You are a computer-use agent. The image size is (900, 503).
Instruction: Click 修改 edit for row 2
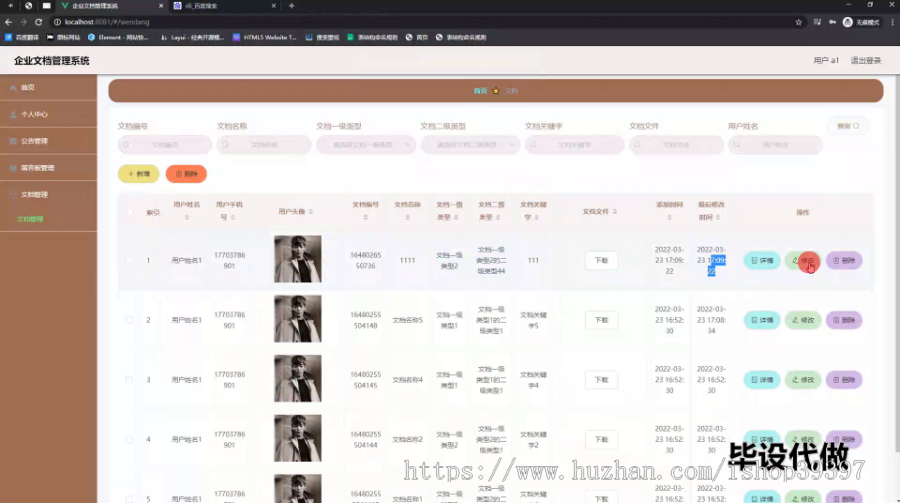click(x=803, y=320)
